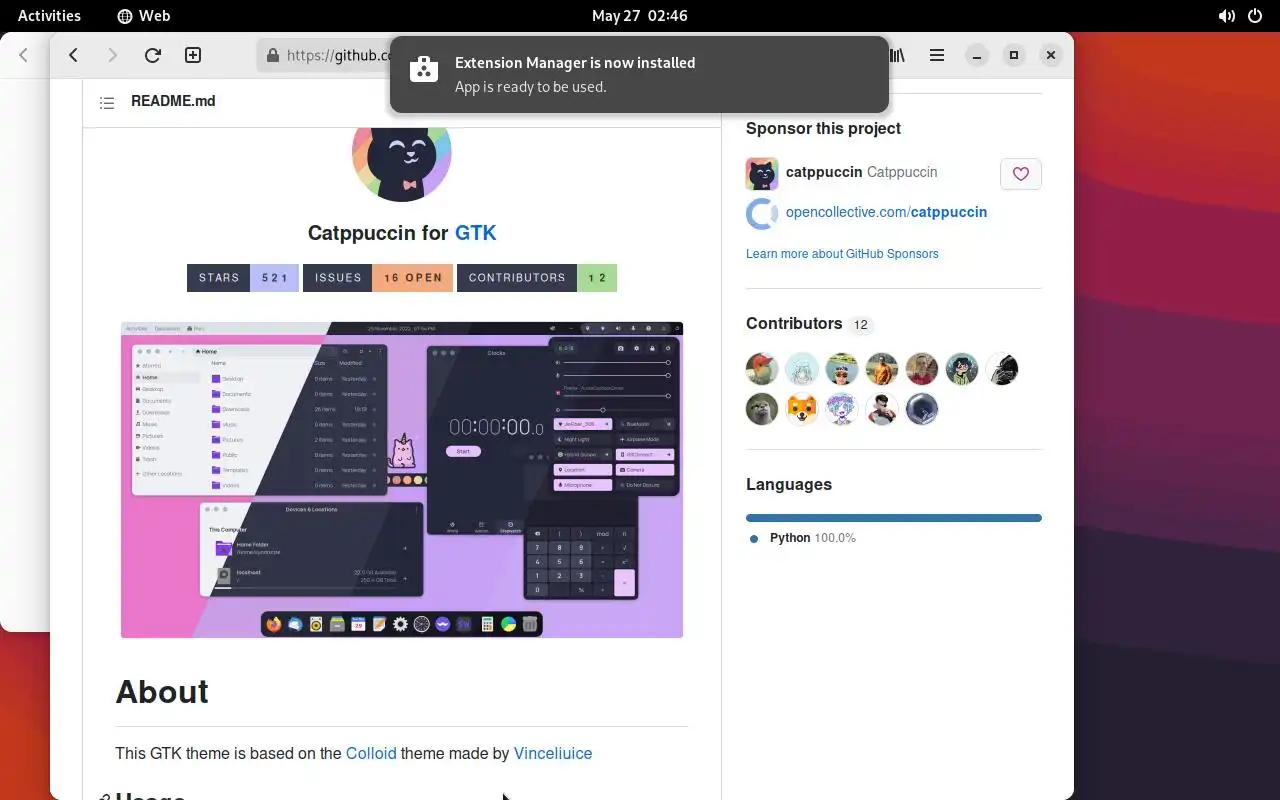Image resolution: width=1280 pixels, height=800 pixels.
Task: Follow the Colloid theme link
Action: coord(371,753)
